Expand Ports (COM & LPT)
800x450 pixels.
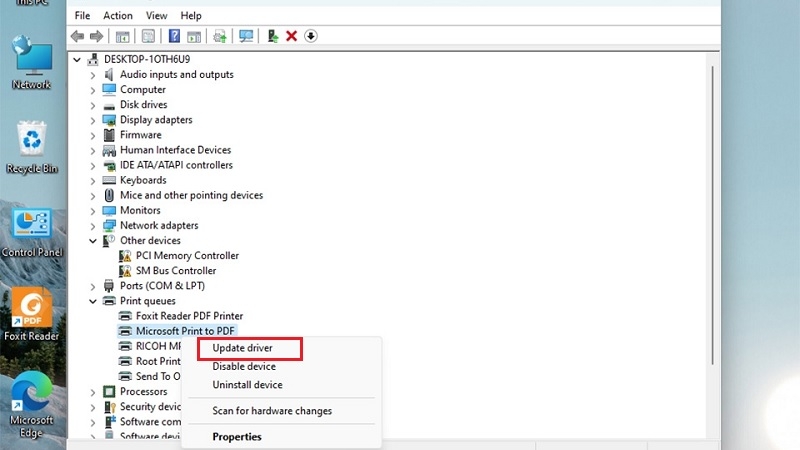pos(93,286)
